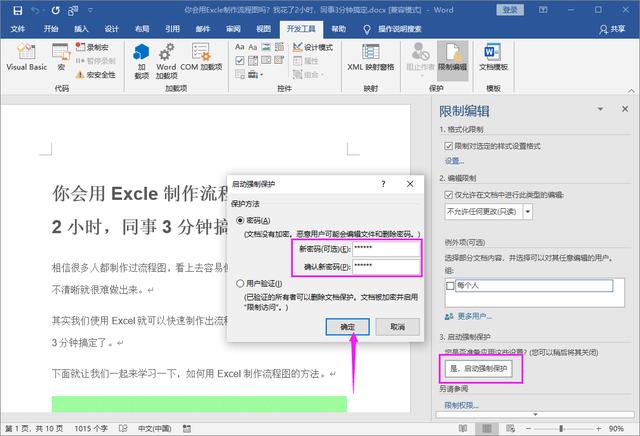Open the XML 映射窗格 pane
This screenshot has width=640, height=436.
point(371,58)
